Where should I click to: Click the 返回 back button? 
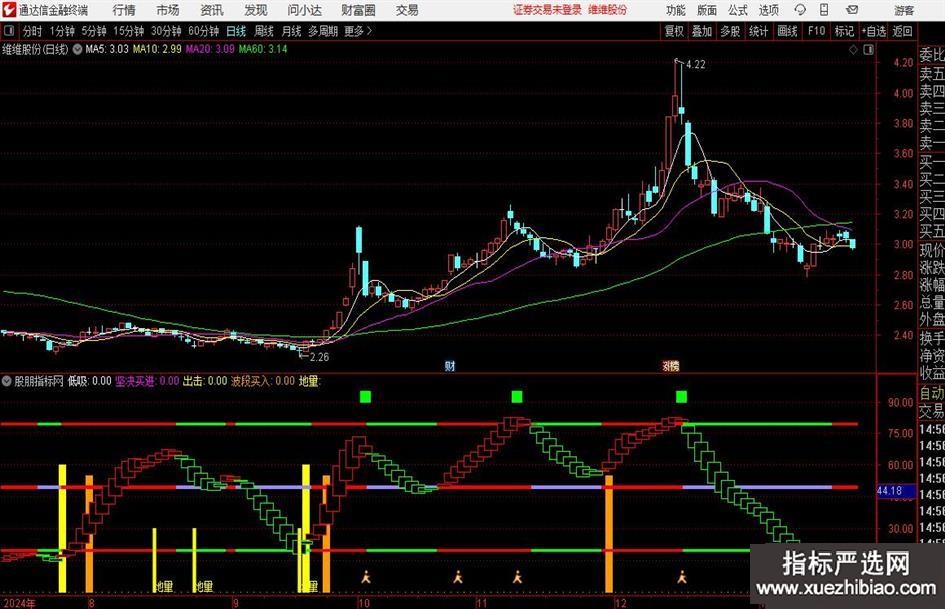point(902,31)
